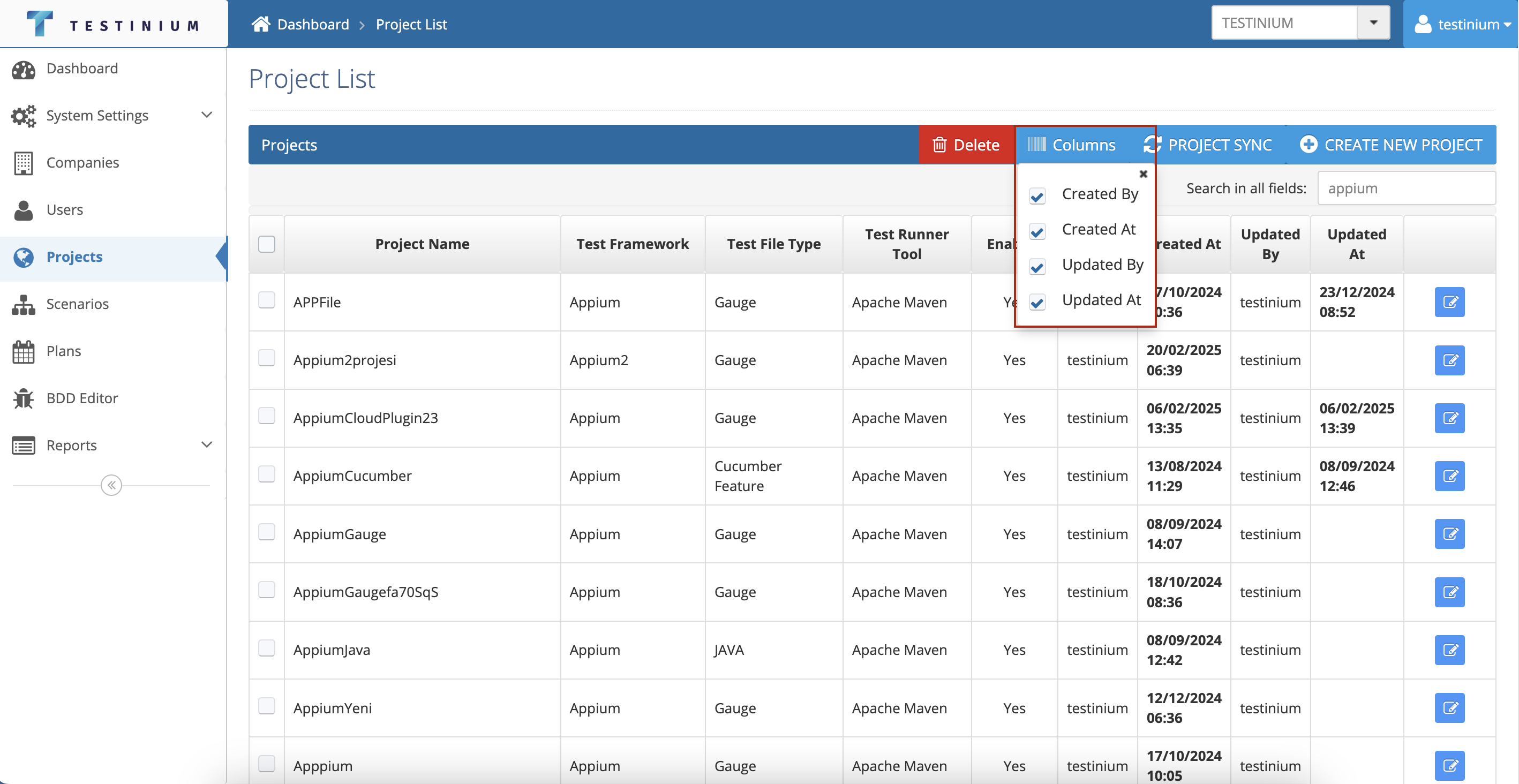This screenshot has height=784, width=1519.
Task: Click the edit icon for AppiumCucumber row
Action: 1449,476
